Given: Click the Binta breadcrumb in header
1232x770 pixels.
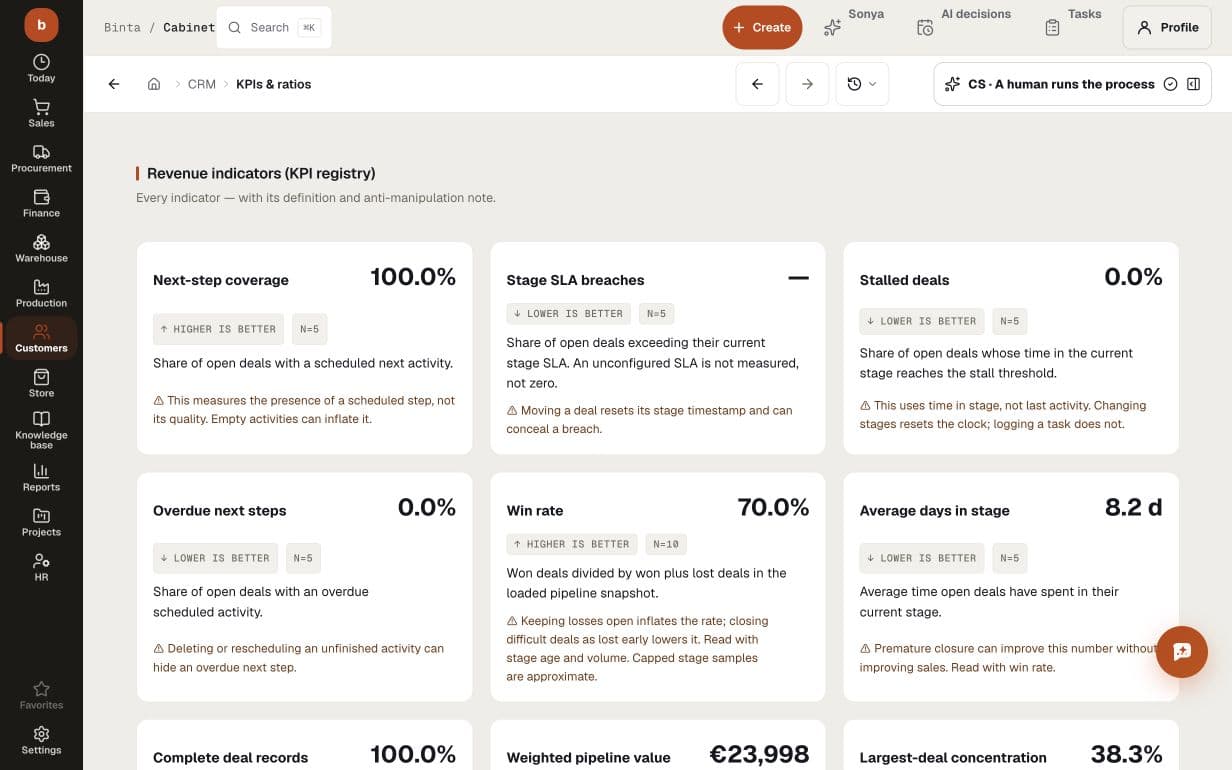Looking at the screenshot, I should pyautogui.click(x=122, y=27).
